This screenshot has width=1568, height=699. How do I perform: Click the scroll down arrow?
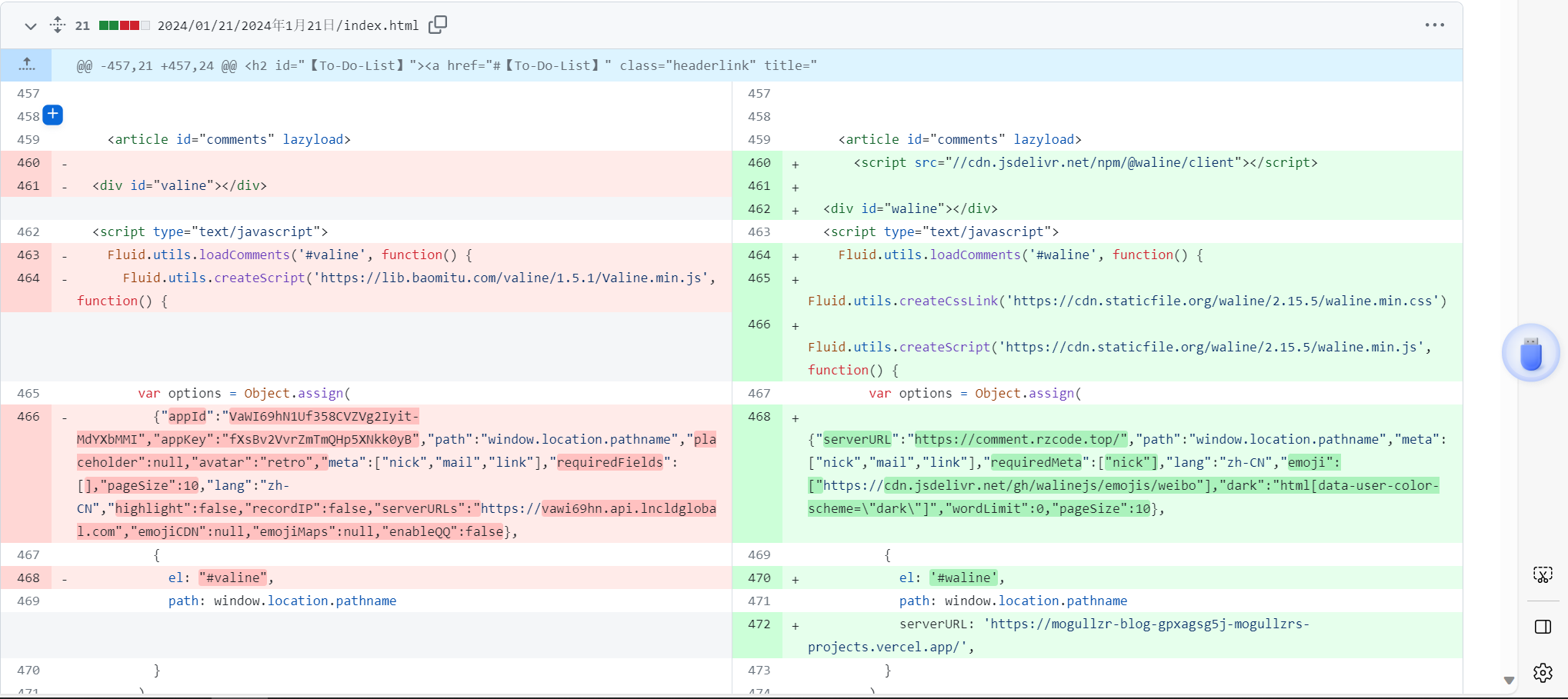[1509, 681]
